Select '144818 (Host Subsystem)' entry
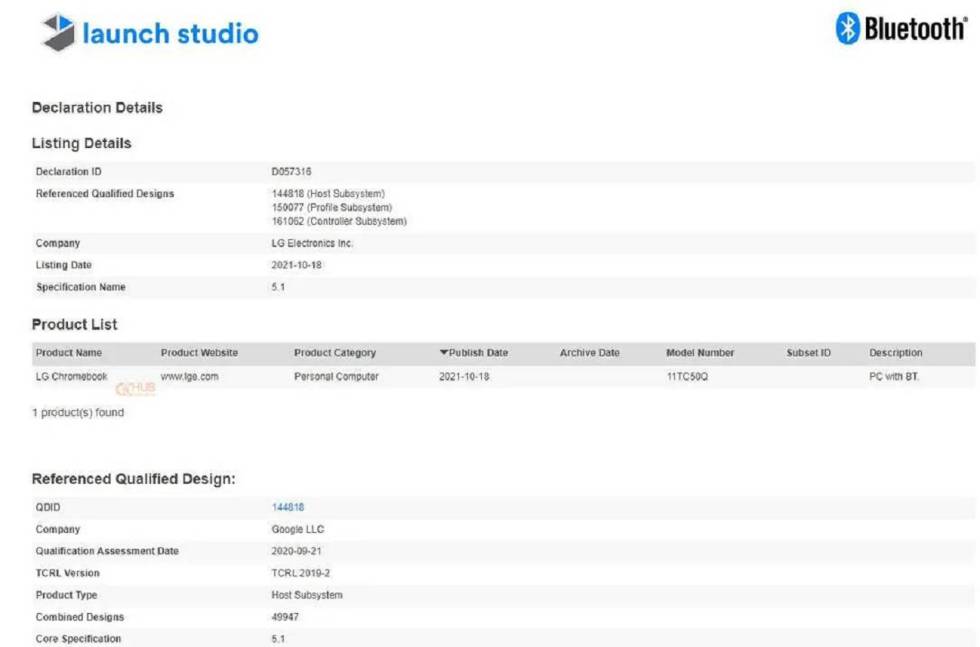The image size is (980, 647). 328,194
